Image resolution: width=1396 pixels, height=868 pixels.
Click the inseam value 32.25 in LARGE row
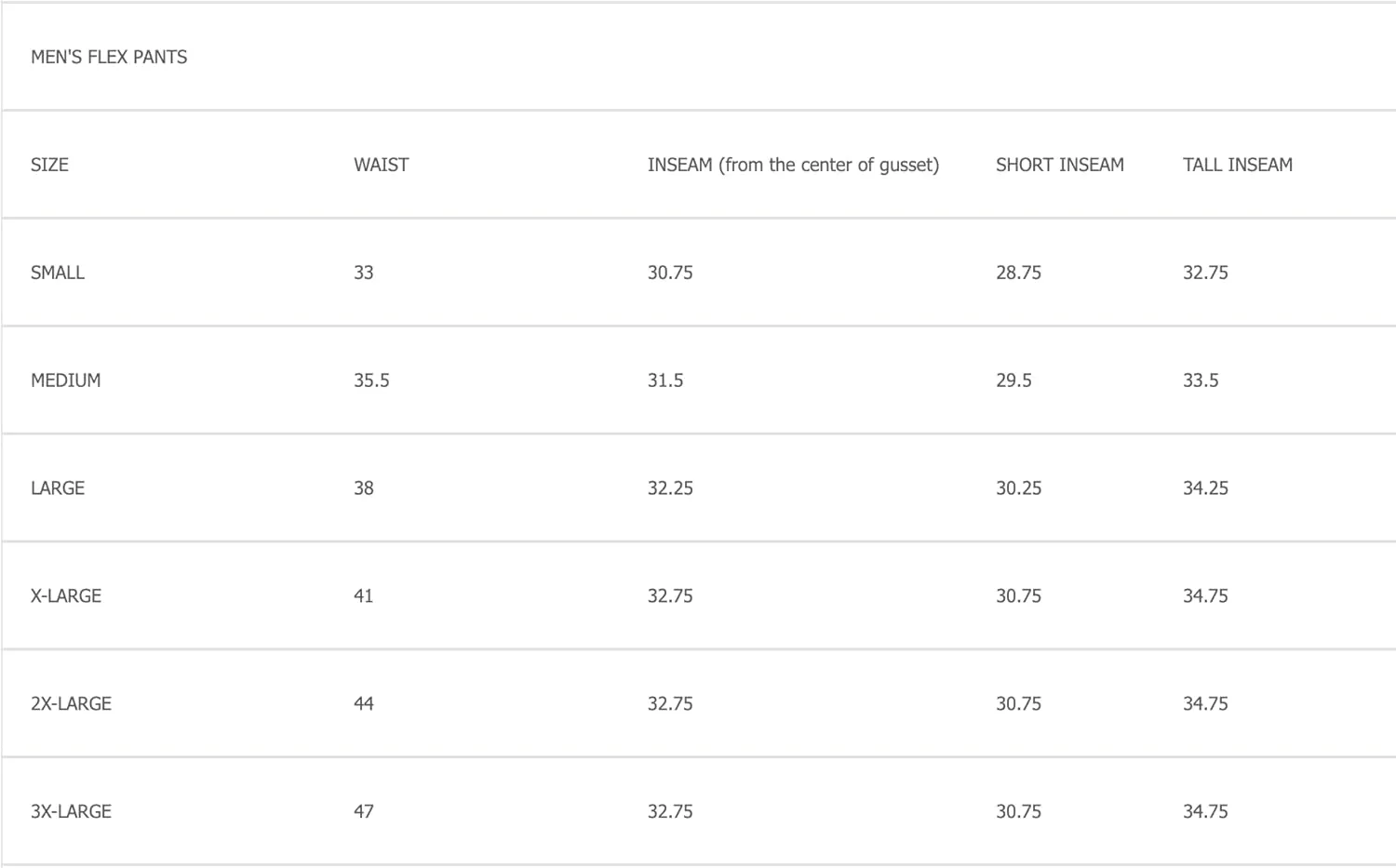click(x=670, y=488)
